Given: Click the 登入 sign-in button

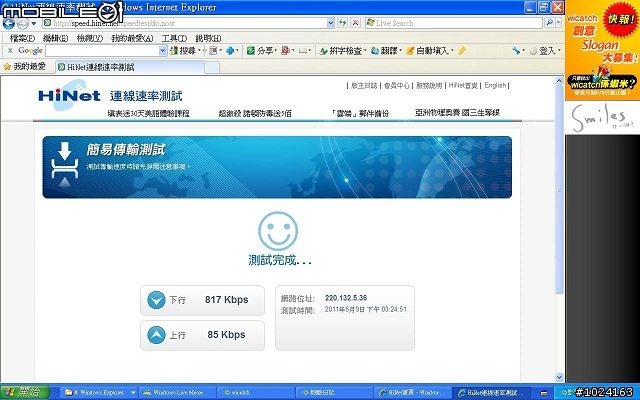Looking at the screenshot, I should pyautogui.click(x=544, y=51).
